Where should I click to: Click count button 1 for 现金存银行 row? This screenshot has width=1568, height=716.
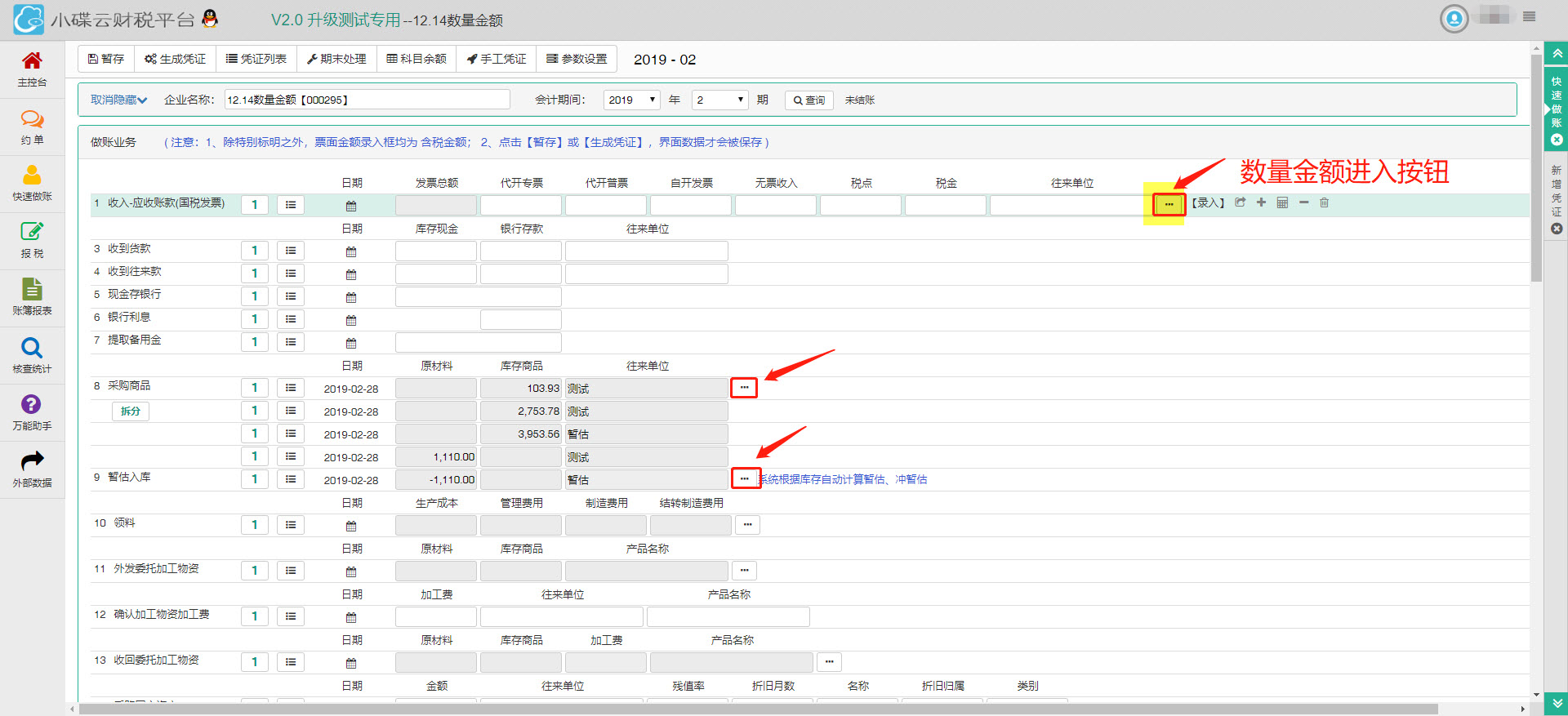[x=255, y=296]
